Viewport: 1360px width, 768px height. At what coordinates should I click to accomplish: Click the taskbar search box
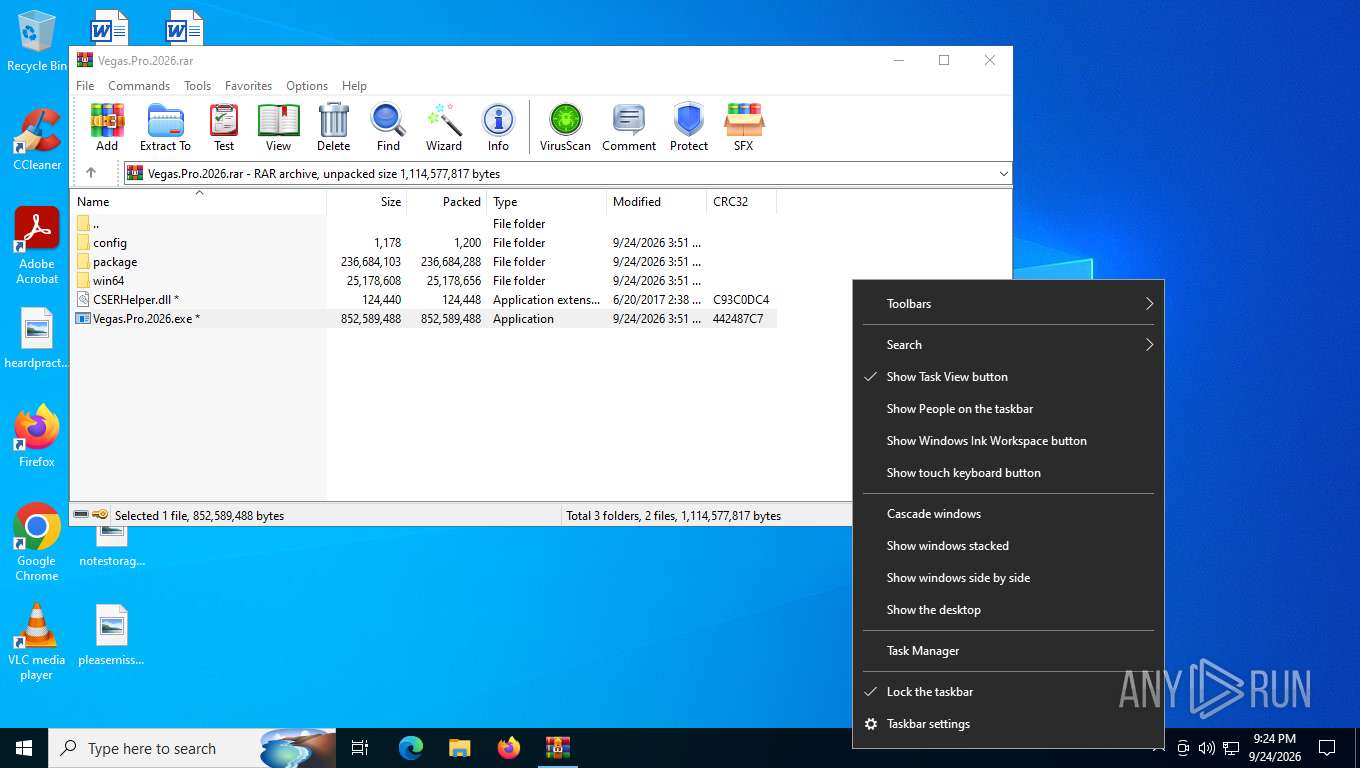point(192,748)
